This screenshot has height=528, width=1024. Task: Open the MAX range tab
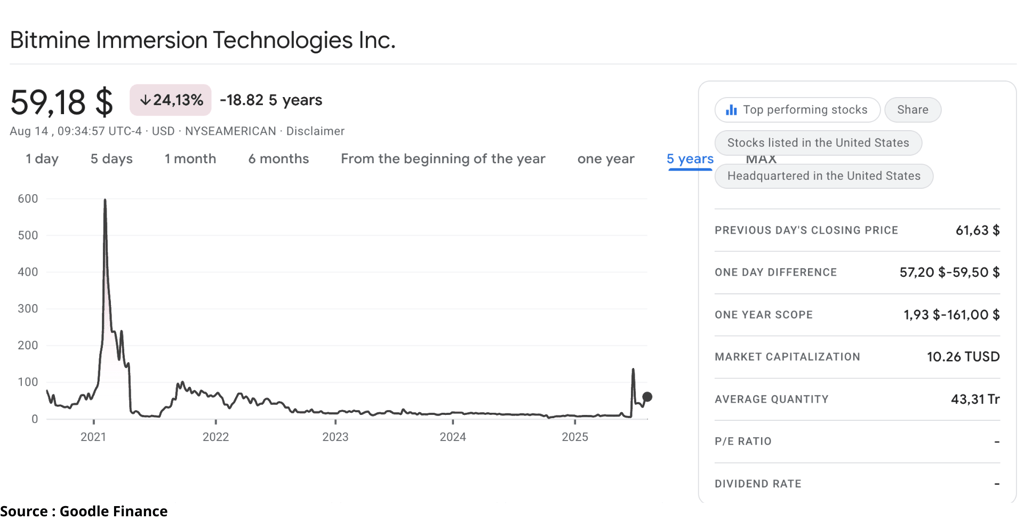click(761, 159)
